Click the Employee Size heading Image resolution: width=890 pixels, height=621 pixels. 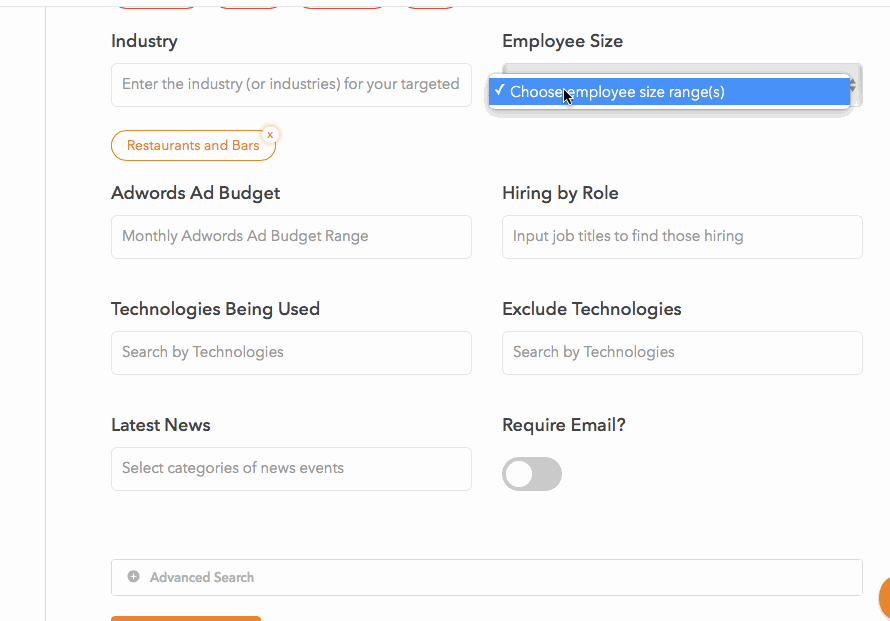pos(562,41)
